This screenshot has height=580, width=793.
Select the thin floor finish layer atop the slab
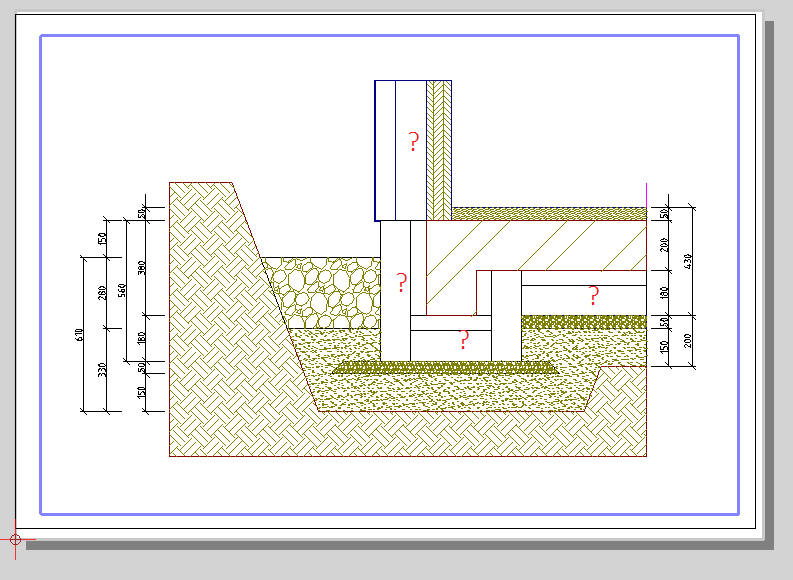pyautogui.click(x=548, y=214)
